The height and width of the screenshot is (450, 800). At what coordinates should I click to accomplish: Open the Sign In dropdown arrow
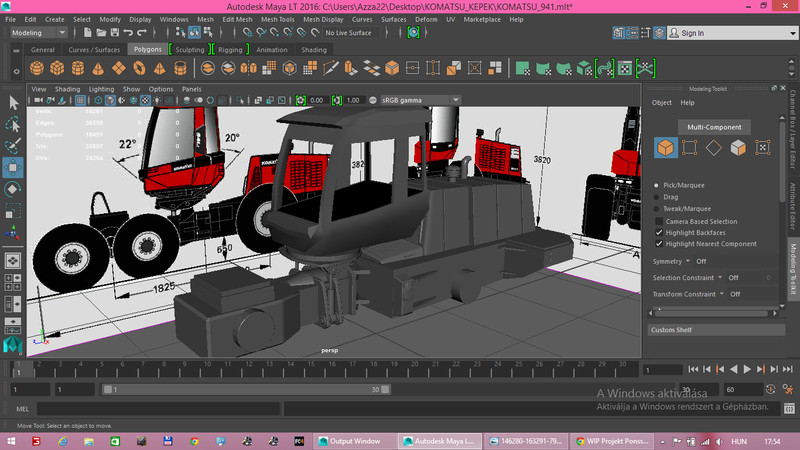[x=792, y=33]
